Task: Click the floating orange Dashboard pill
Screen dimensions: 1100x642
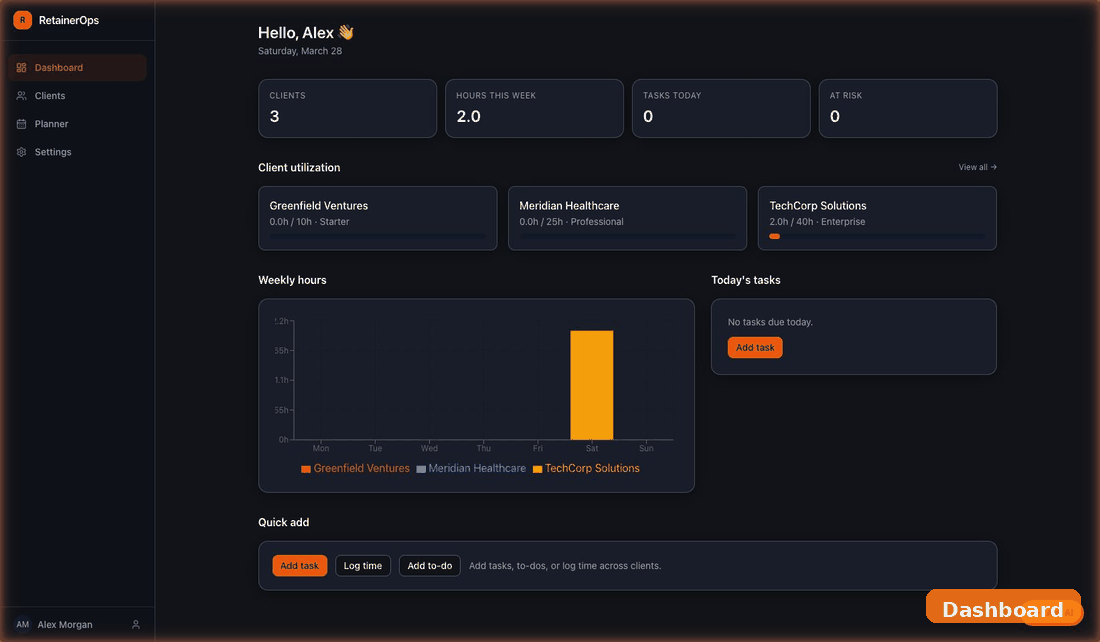Action: (1003, 608)
